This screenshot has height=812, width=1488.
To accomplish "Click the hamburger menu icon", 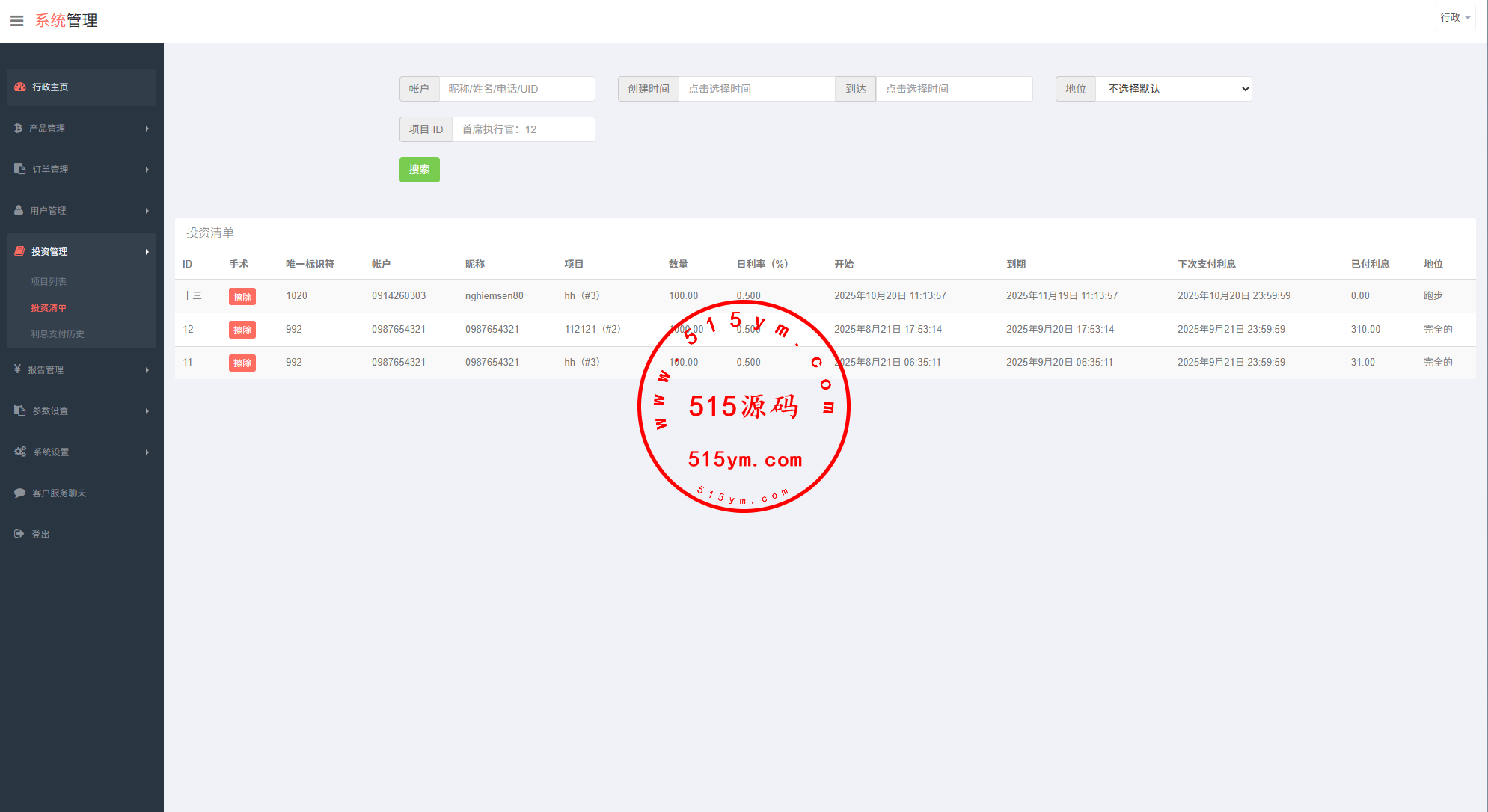I will (16, 21).
